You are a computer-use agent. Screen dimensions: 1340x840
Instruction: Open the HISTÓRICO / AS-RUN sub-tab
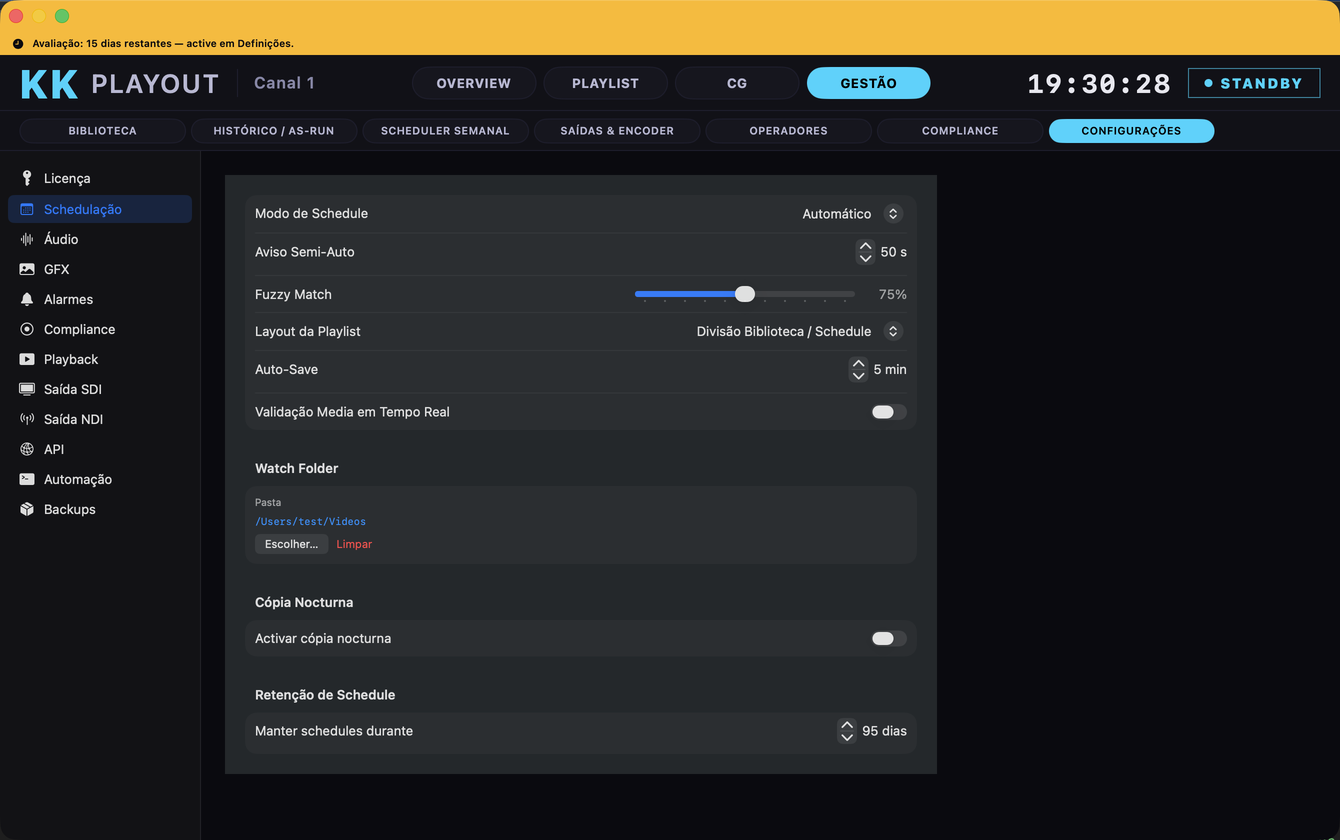[x=274, y=131]
